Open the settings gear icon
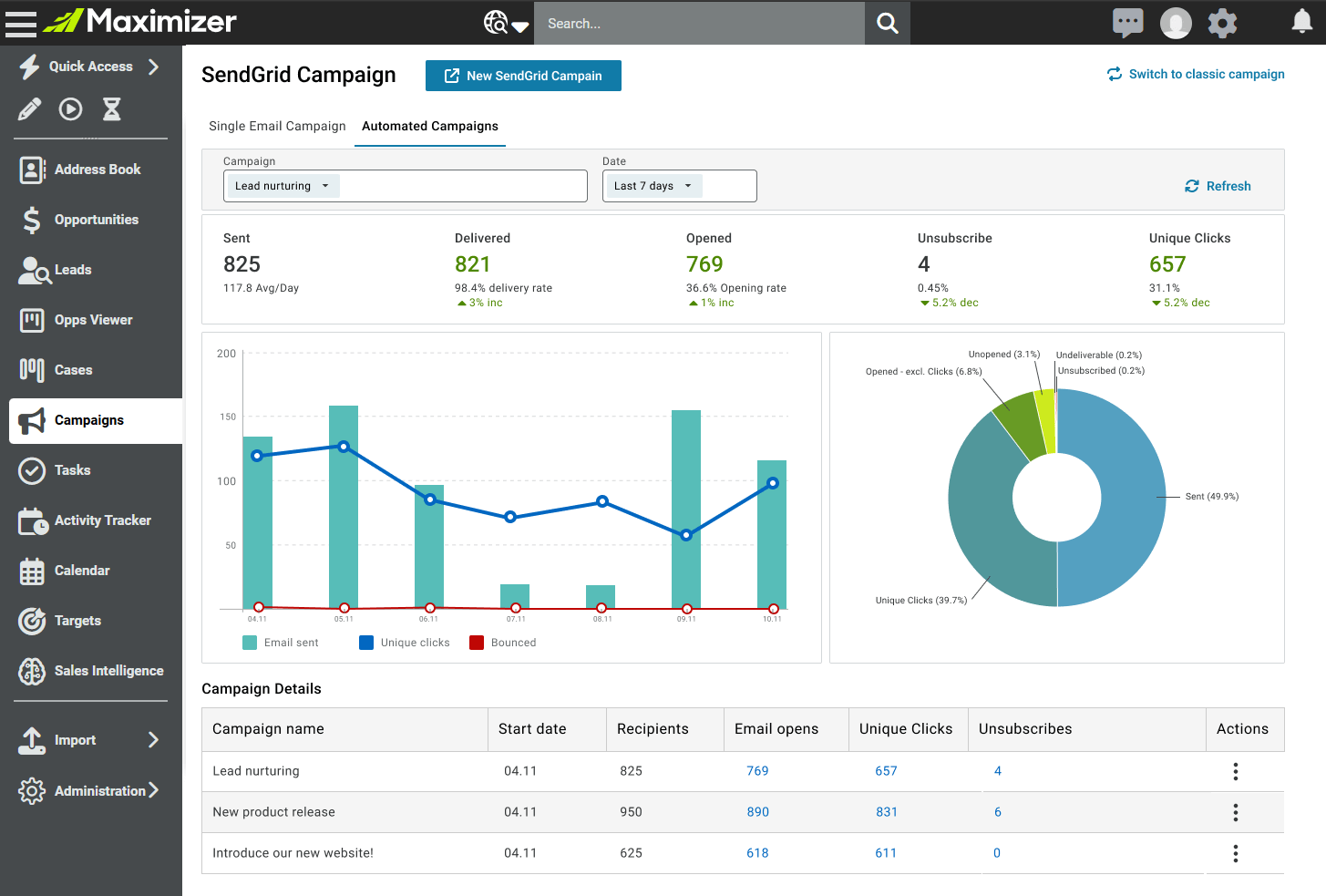Image resolution: width=1326 pixels, height=896 pixels. tap(1222, 23)
